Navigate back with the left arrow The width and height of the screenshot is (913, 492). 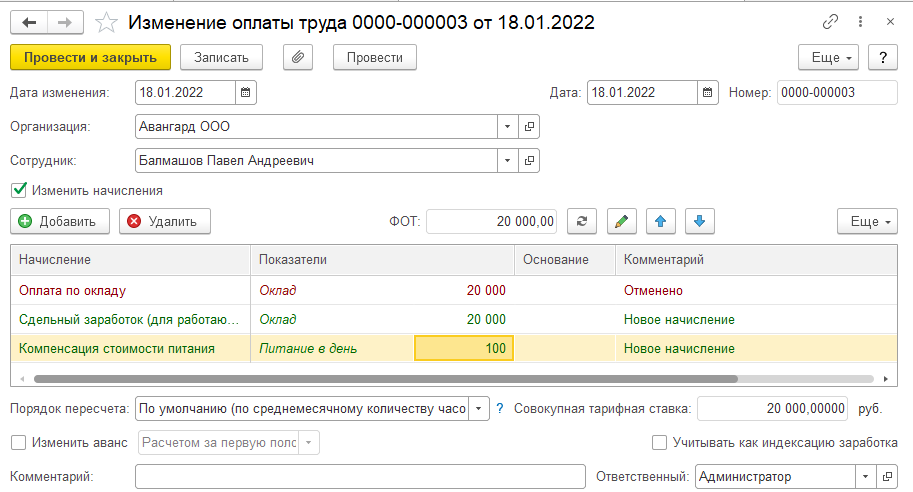[31, 22]
